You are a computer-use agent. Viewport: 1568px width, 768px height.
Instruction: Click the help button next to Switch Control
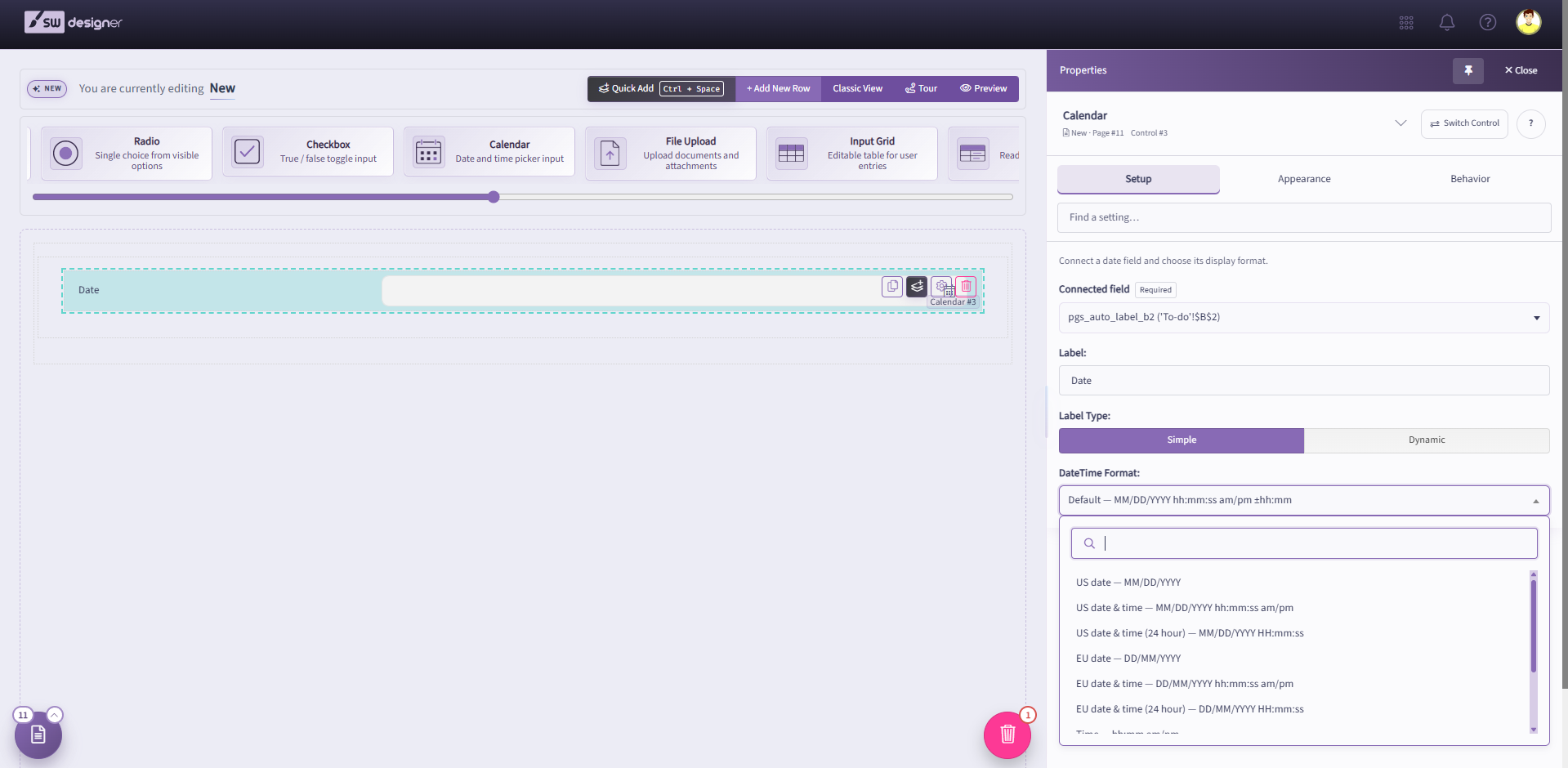(1531, 124)
